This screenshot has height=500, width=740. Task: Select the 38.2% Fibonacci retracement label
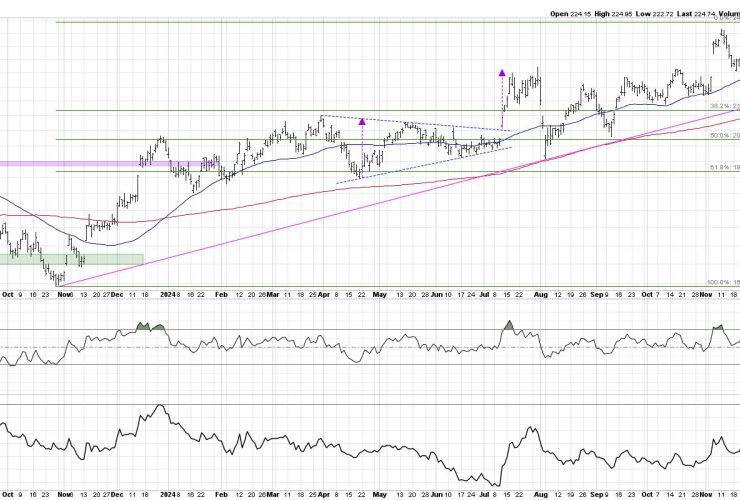pos(725,106)
